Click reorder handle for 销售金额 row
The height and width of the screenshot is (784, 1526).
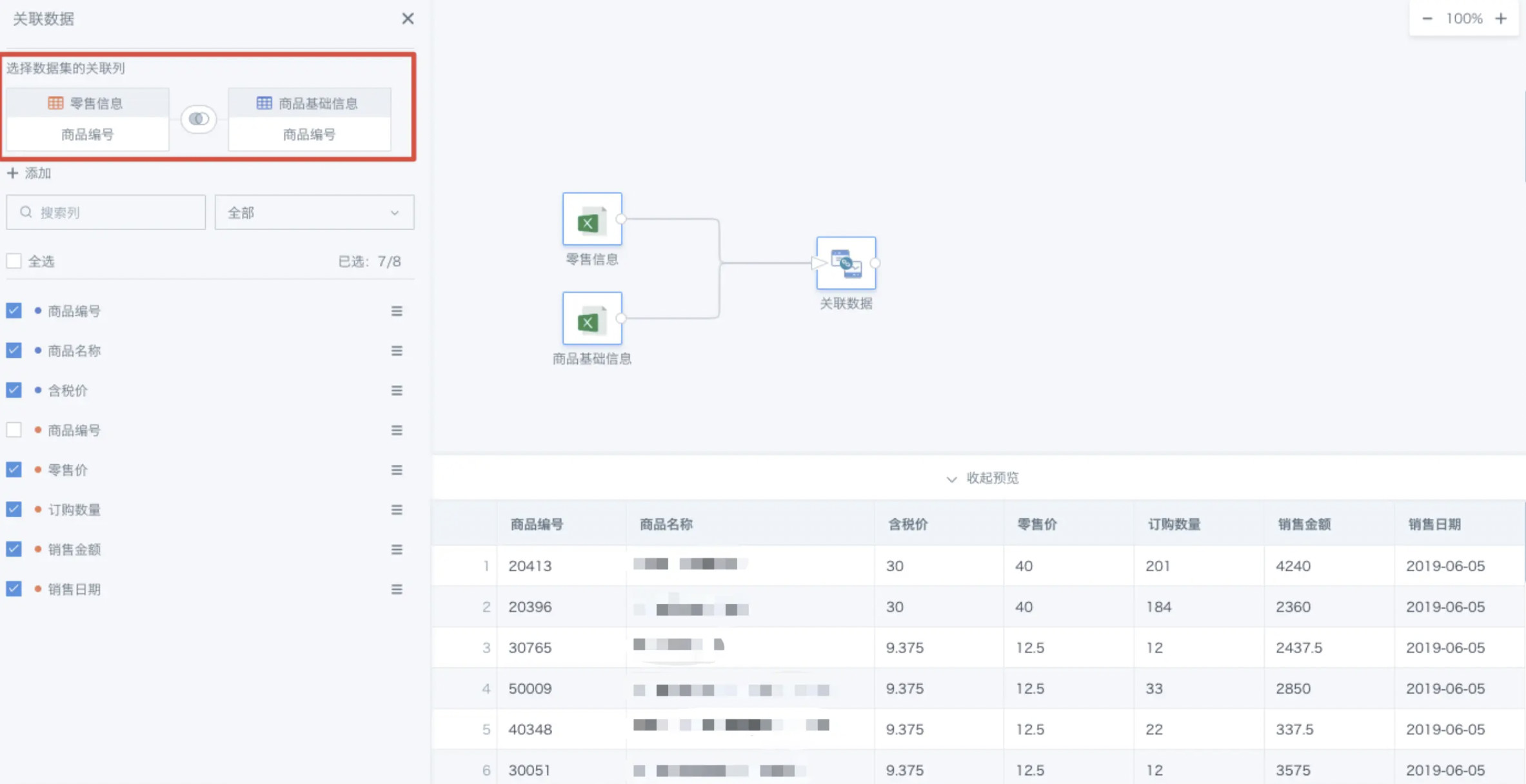(x=397, y=549)
